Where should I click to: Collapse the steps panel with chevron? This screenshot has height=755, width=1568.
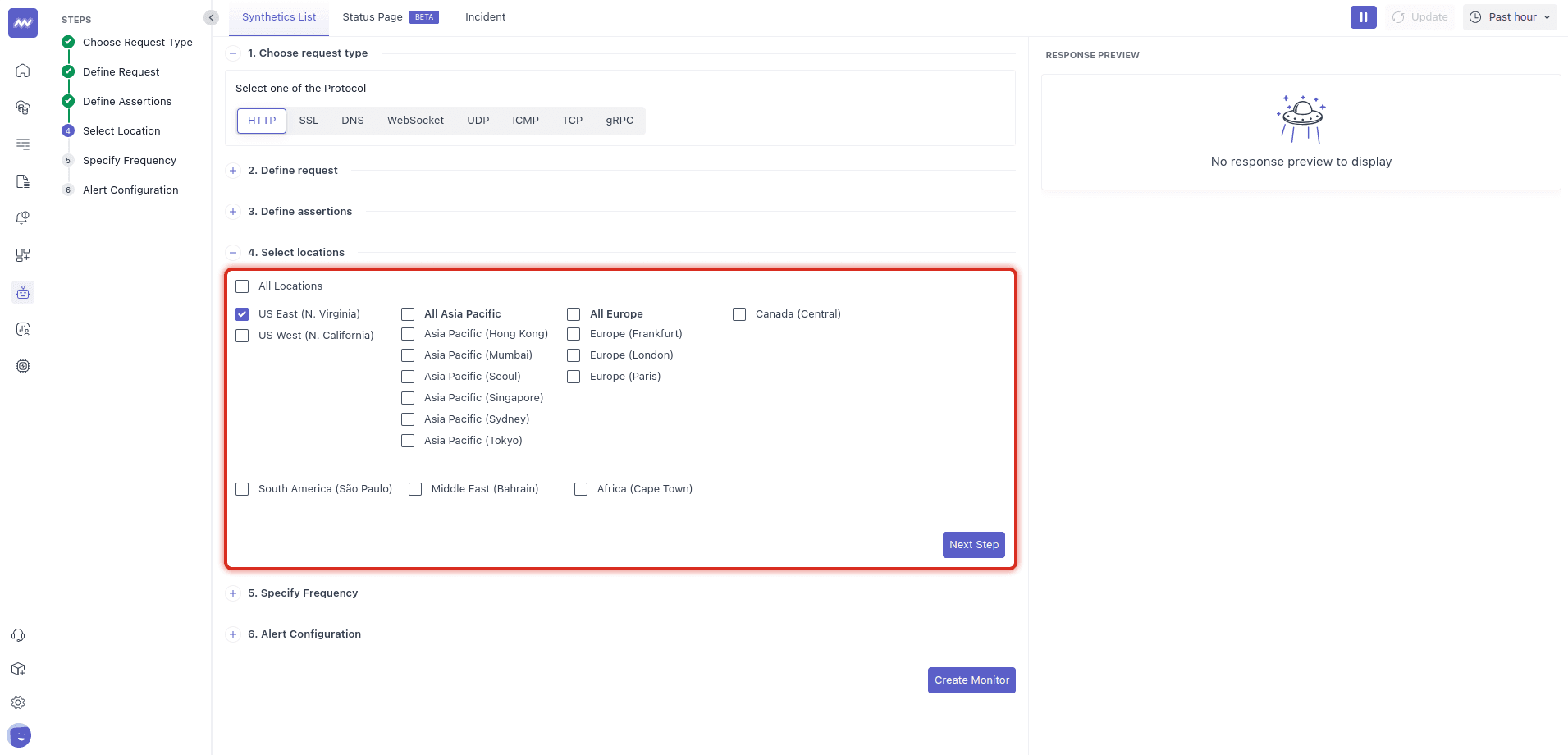pos(212,17)
